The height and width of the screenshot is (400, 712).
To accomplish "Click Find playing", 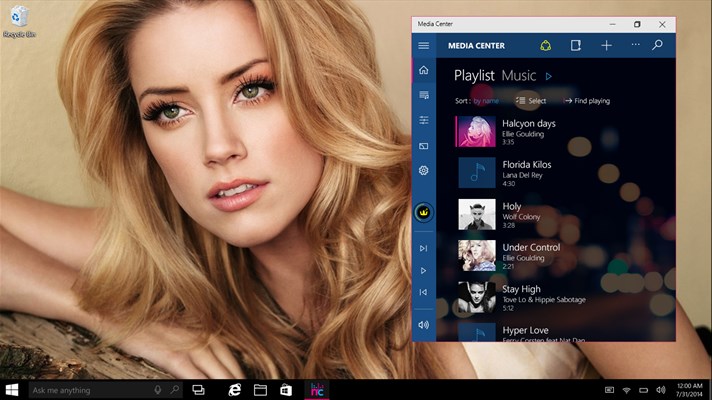I will 587,101.
